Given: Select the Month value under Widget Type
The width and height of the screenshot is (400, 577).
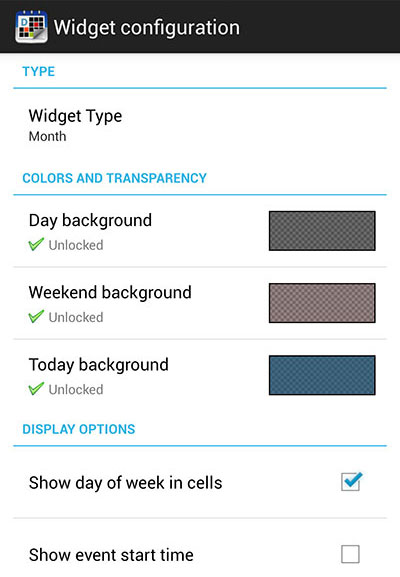Looking at the screenshot, I should [47, 137].
